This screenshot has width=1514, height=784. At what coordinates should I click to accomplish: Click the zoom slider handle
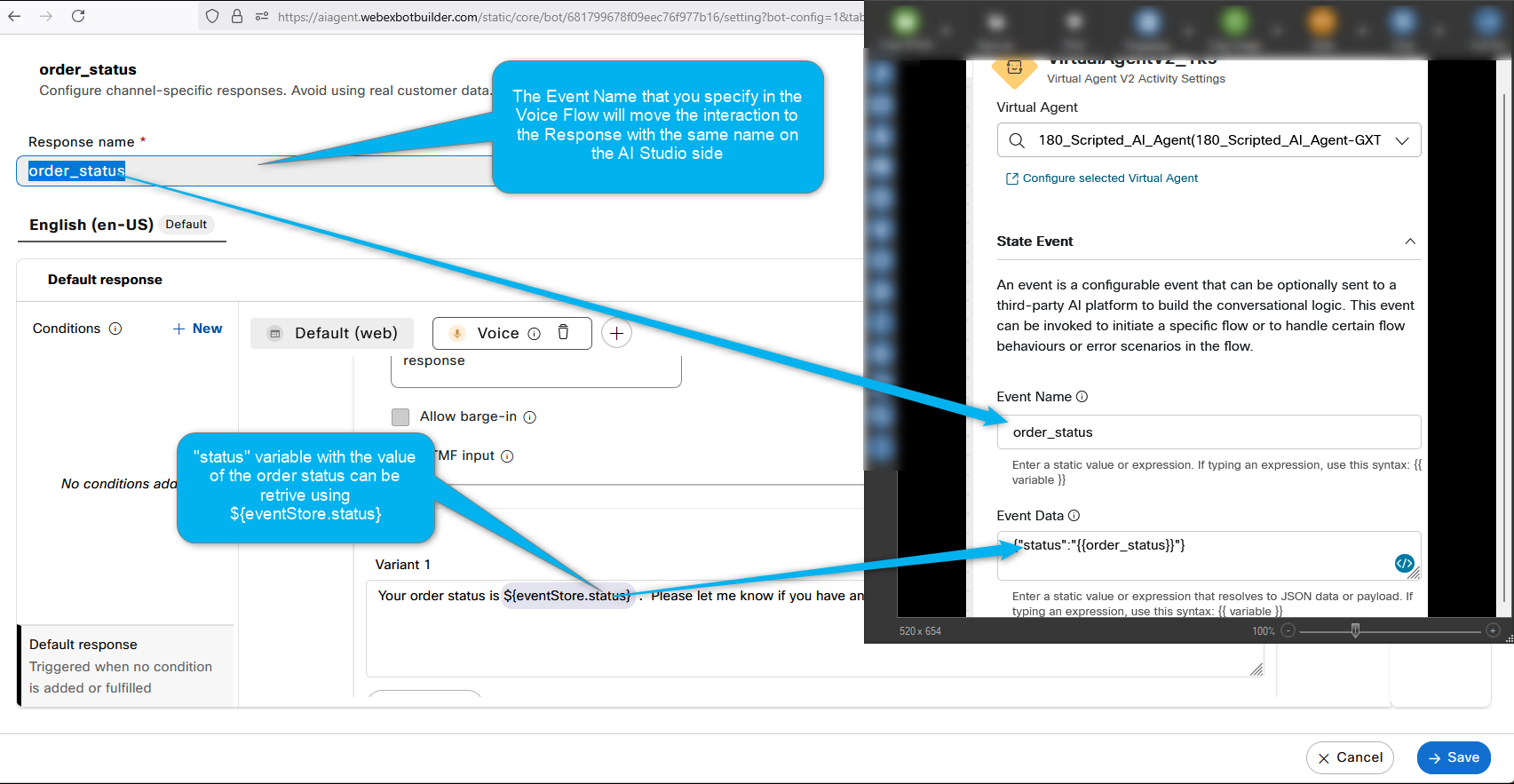pyautogui.click(x=1355, y=630)
